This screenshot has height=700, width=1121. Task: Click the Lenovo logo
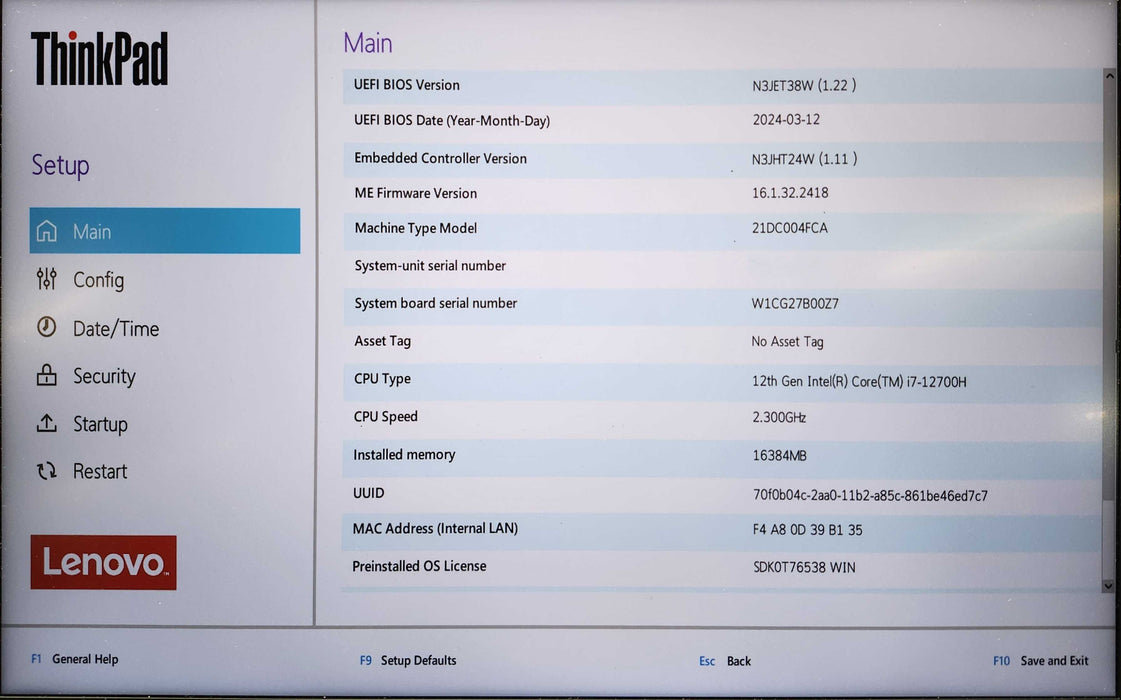pyautogui.click(x=104, y=563)
